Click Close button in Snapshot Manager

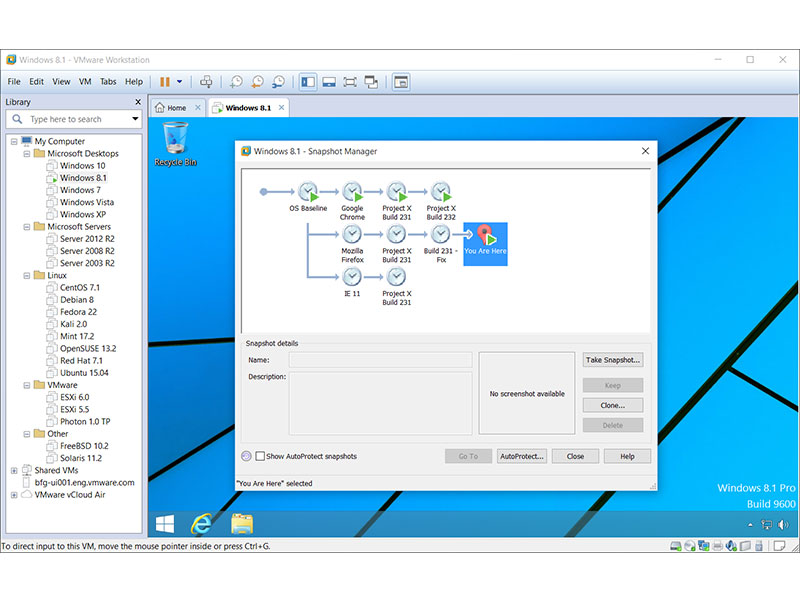[576, 457]
